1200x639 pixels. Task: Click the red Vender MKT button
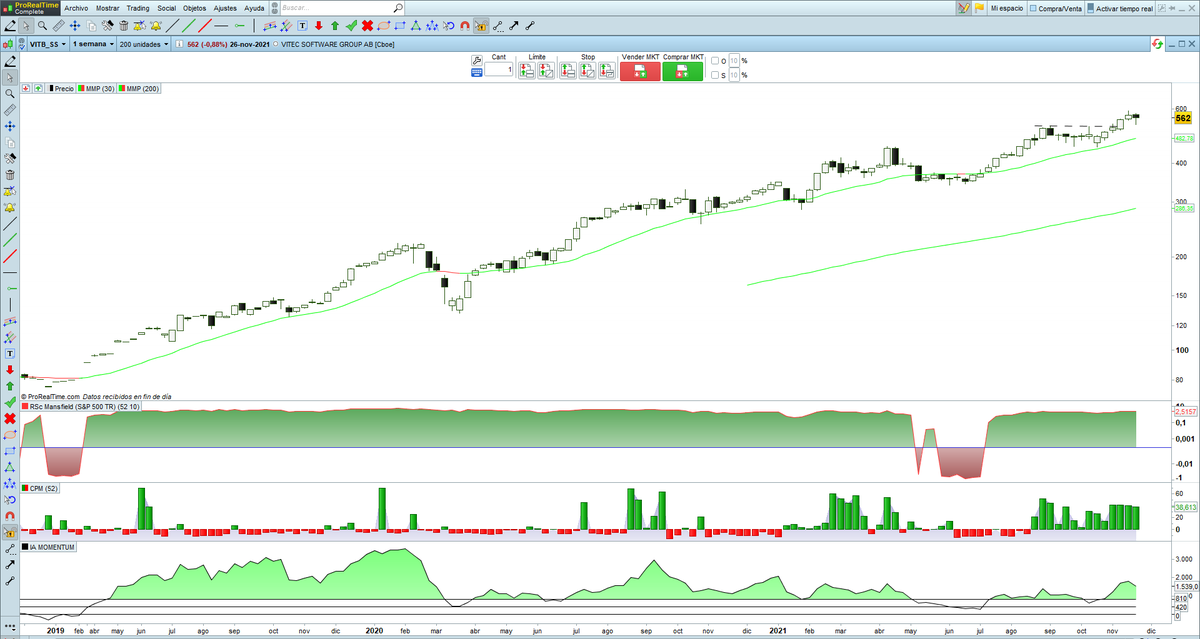640,71
